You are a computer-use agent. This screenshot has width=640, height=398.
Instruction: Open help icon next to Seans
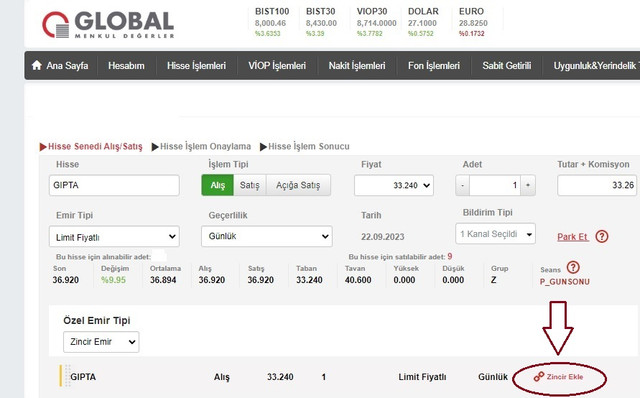573,267
